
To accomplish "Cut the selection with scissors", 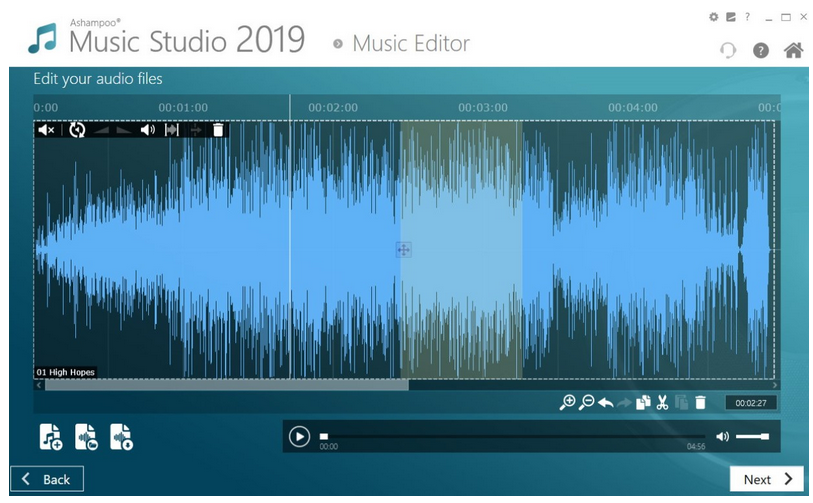I will pos(662,402).
